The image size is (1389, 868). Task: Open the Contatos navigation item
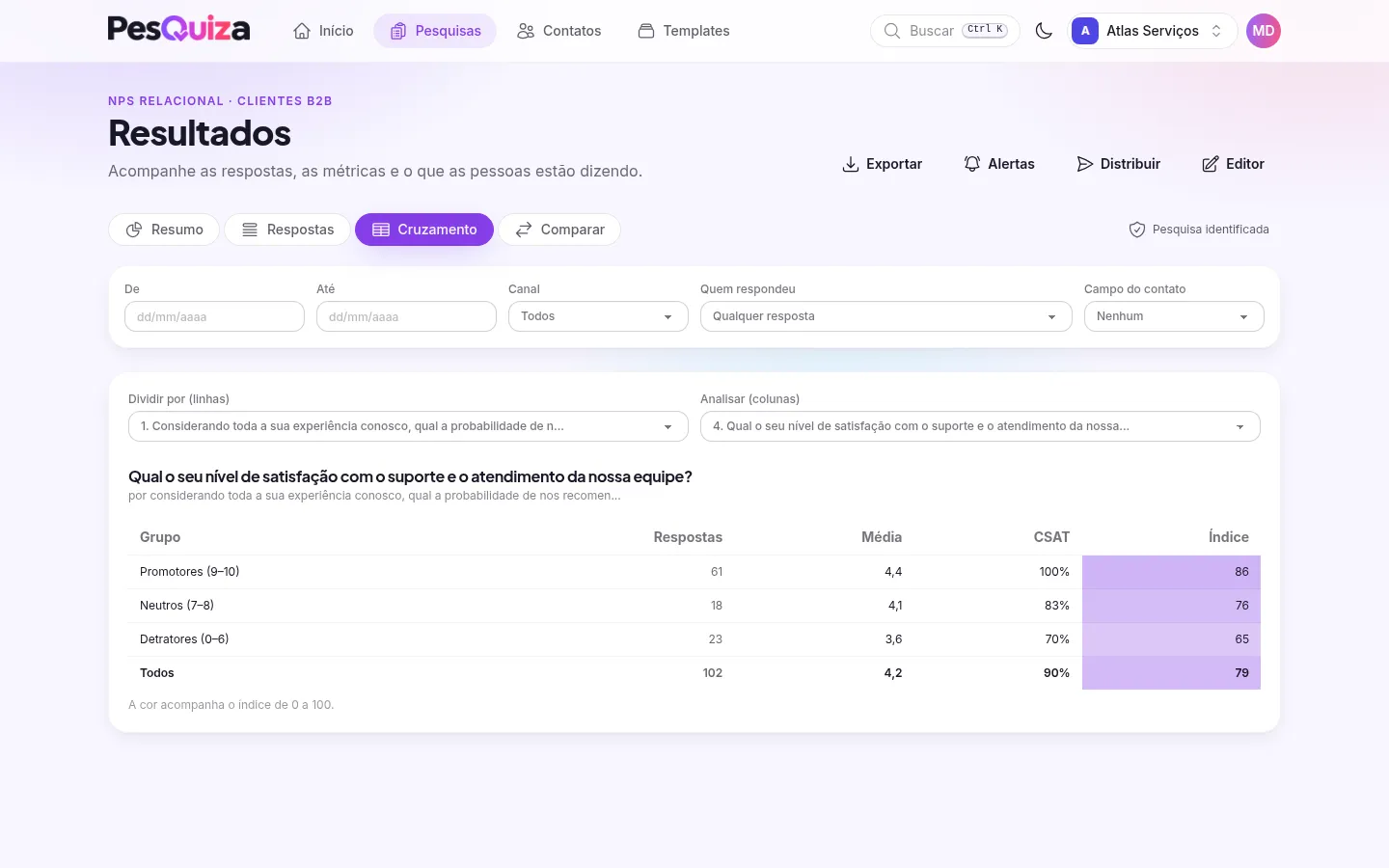pos(558,31)
